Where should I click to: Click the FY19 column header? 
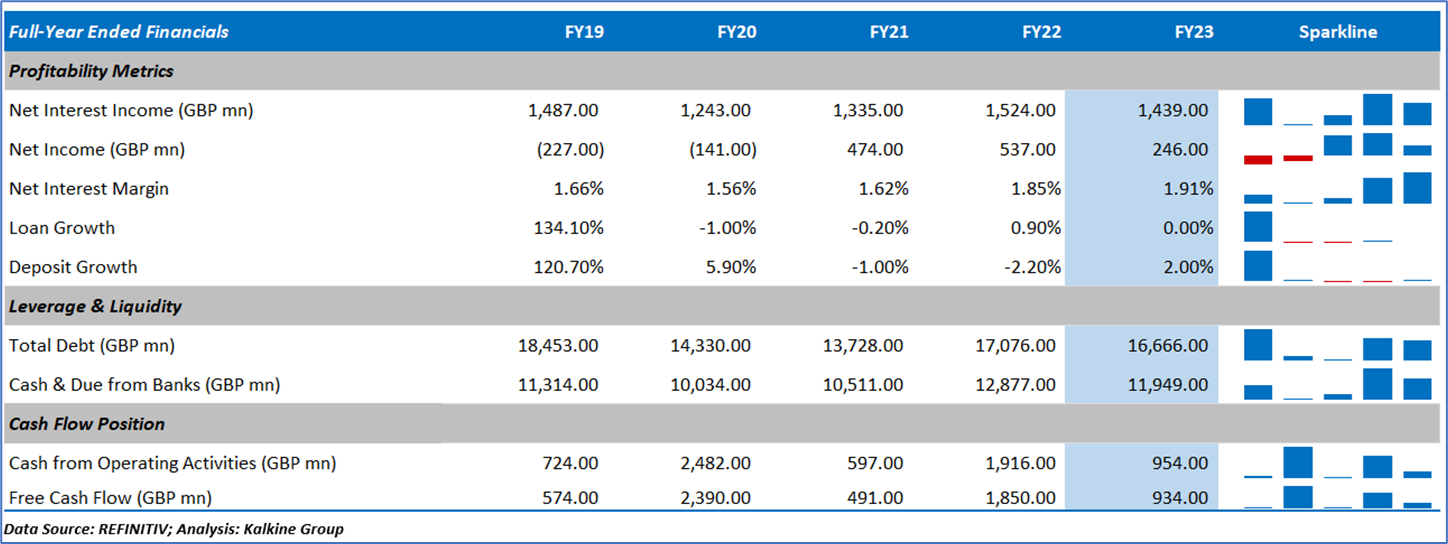click(583, 32)
